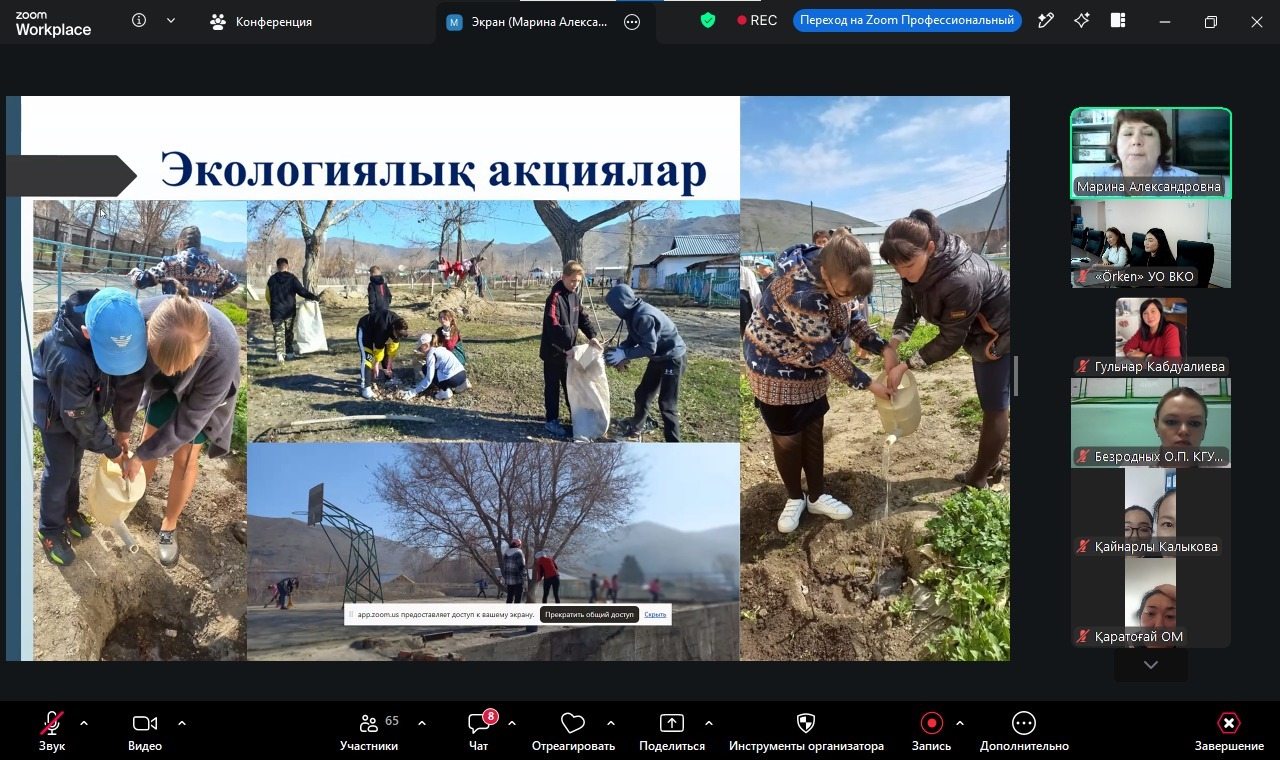Image resolution: width=1280 pixels, height=760 pixels.
Task: Unmute the microphone with Звук
Action: tap(52, 731)
